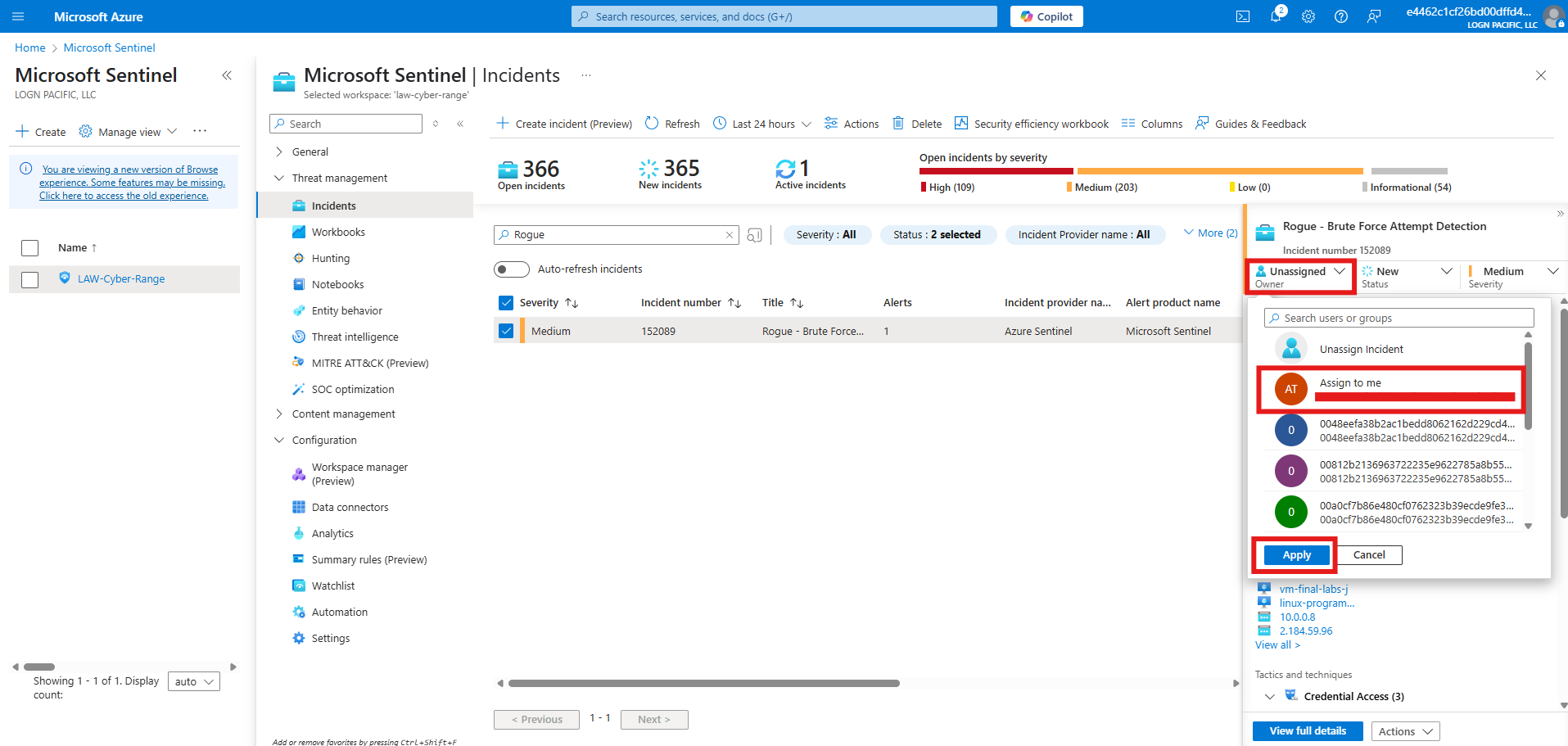
Task: Open the notifications bell
Action: pos(1276,16)
